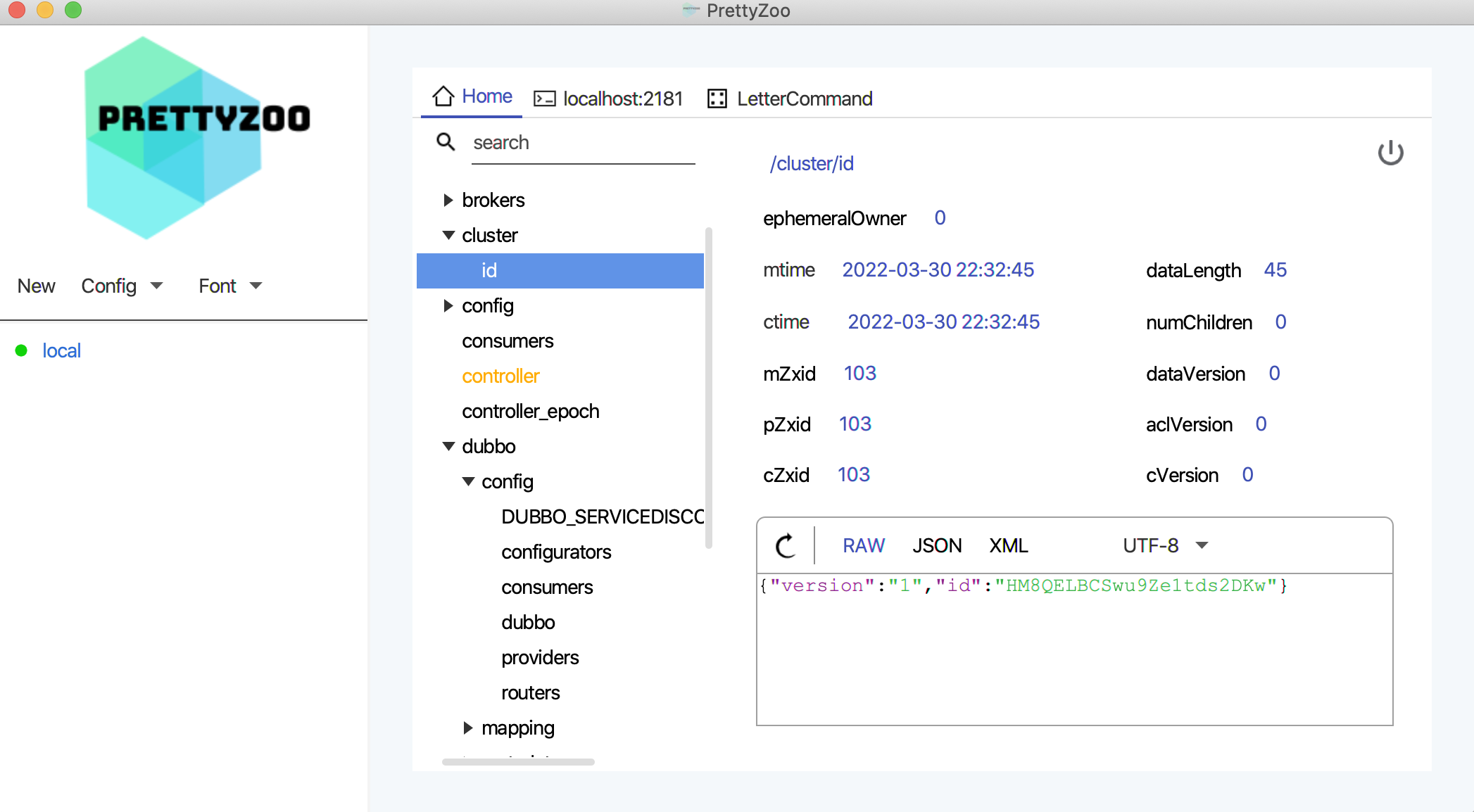Switch data view to JSON format

(x=936, y=546)
